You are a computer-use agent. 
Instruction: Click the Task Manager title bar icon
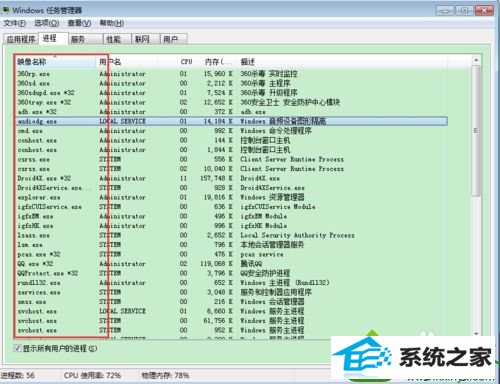(6, 10)
